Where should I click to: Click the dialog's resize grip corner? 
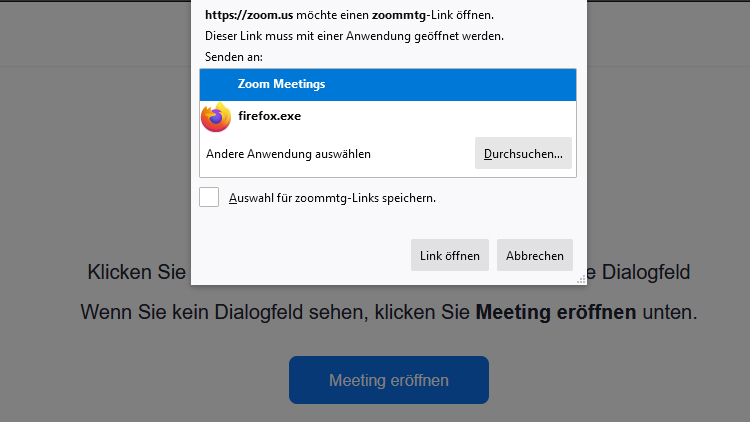pos(581,279)
